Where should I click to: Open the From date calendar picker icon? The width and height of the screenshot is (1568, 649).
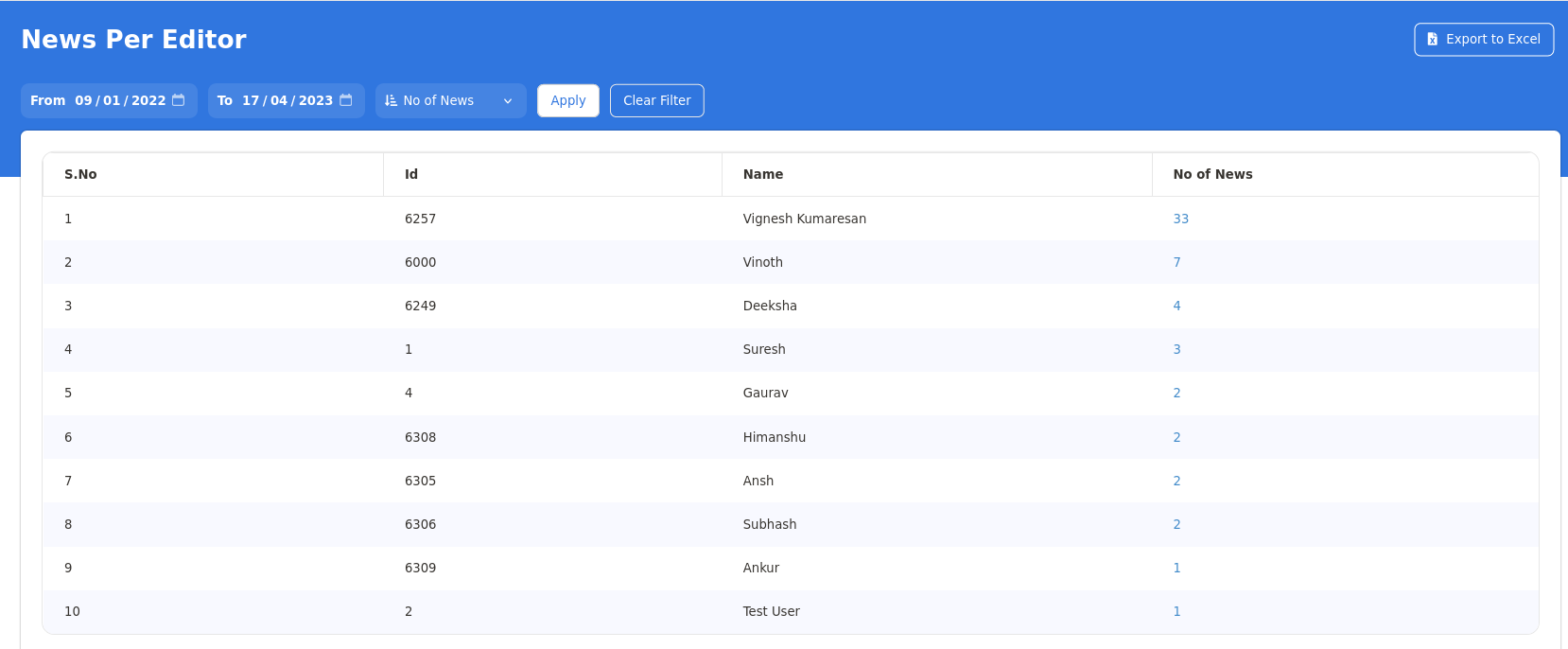pyautogui.click(x=178, y=100)
